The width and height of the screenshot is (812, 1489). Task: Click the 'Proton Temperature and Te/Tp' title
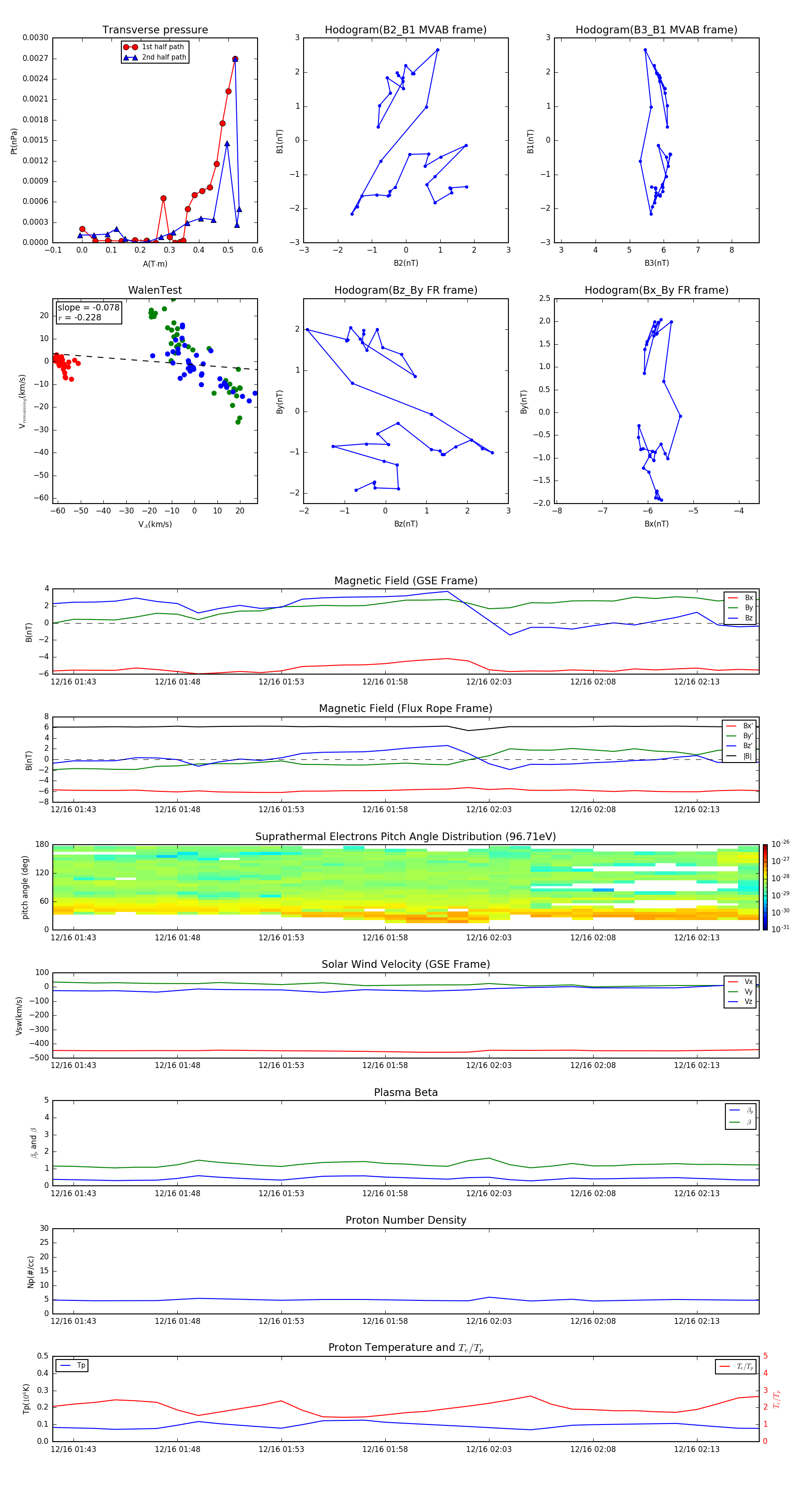[406, 1348]
